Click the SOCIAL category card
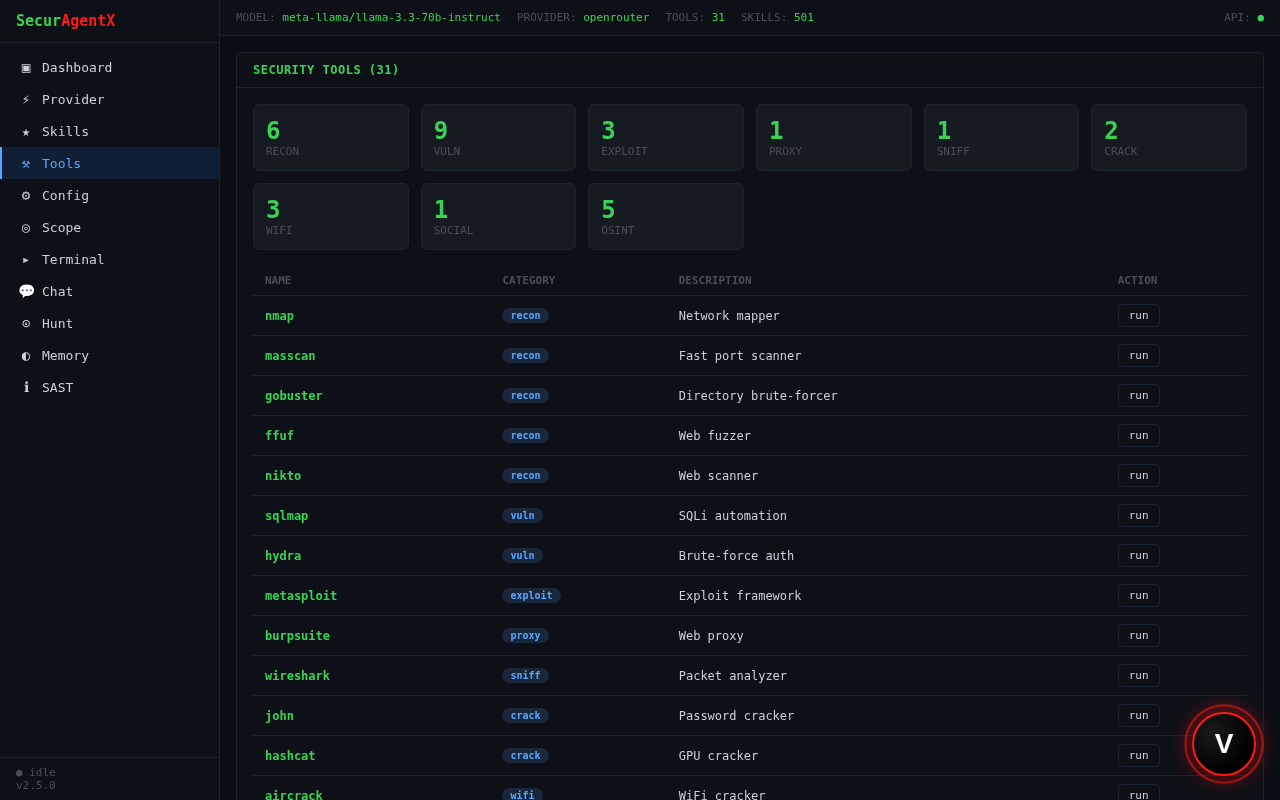Viewport: 1280px width, 800px height. tap(498, 216)
